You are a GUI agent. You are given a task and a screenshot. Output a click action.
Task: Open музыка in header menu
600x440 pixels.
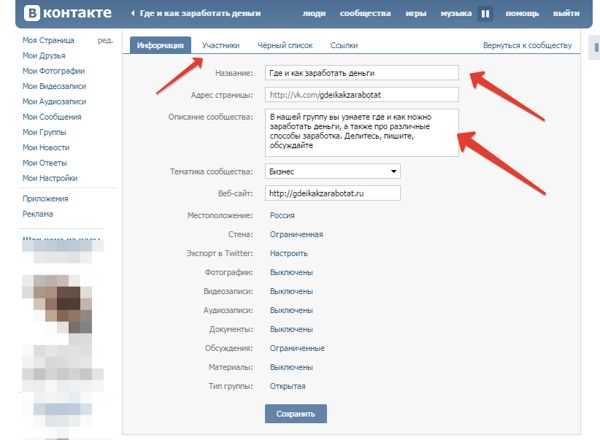click(456, 13)
